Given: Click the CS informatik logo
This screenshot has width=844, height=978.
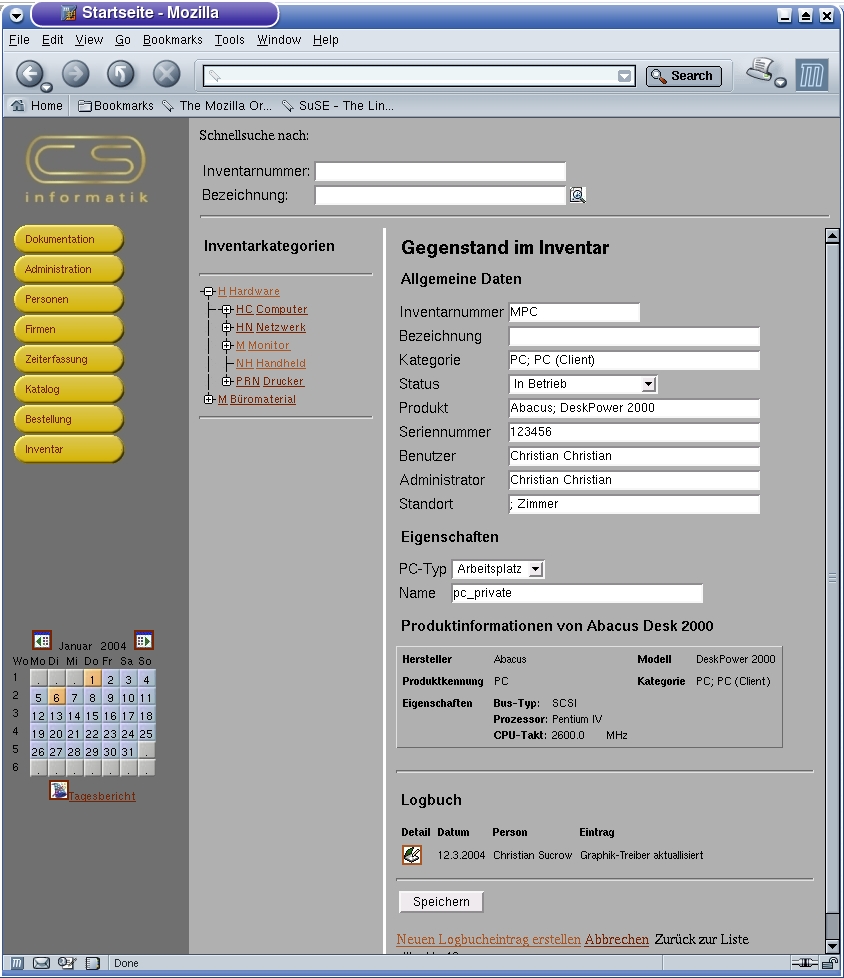Looking at the screenshot, I should point(86,169).
